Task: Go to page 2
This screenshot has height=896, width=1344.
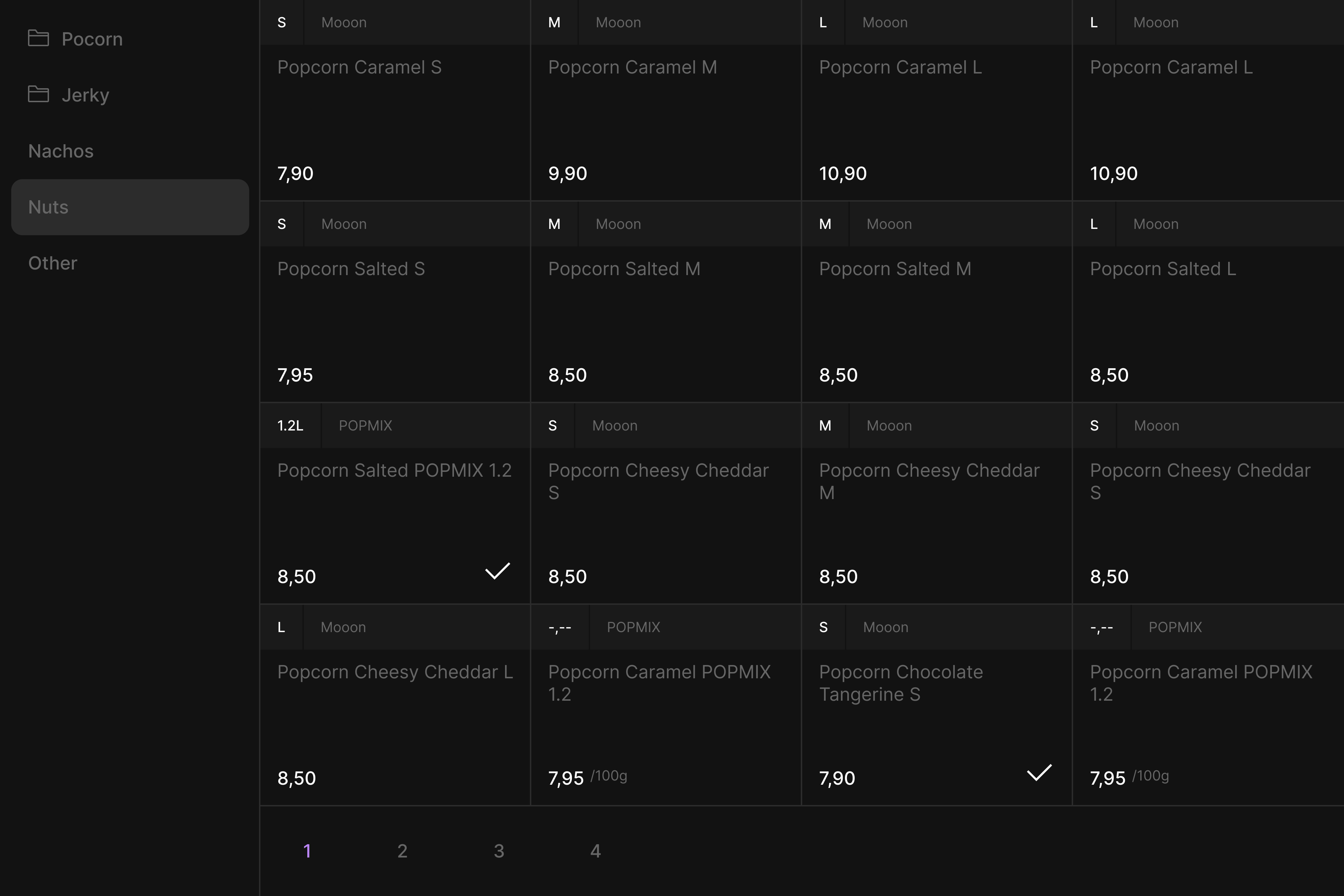Action: 402,851
